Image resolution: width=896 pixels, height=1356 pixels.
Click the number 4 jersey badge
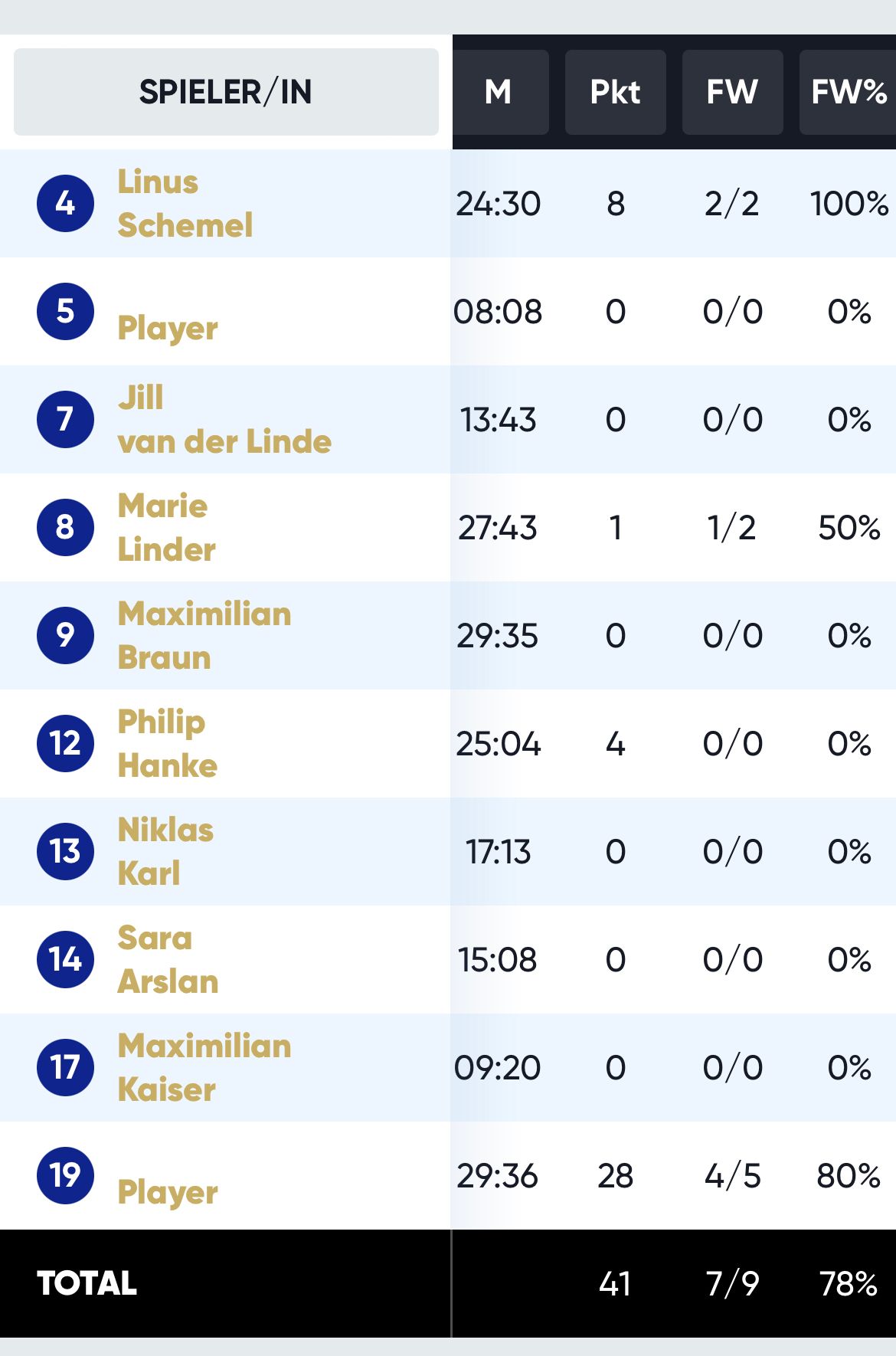(66, 204)
